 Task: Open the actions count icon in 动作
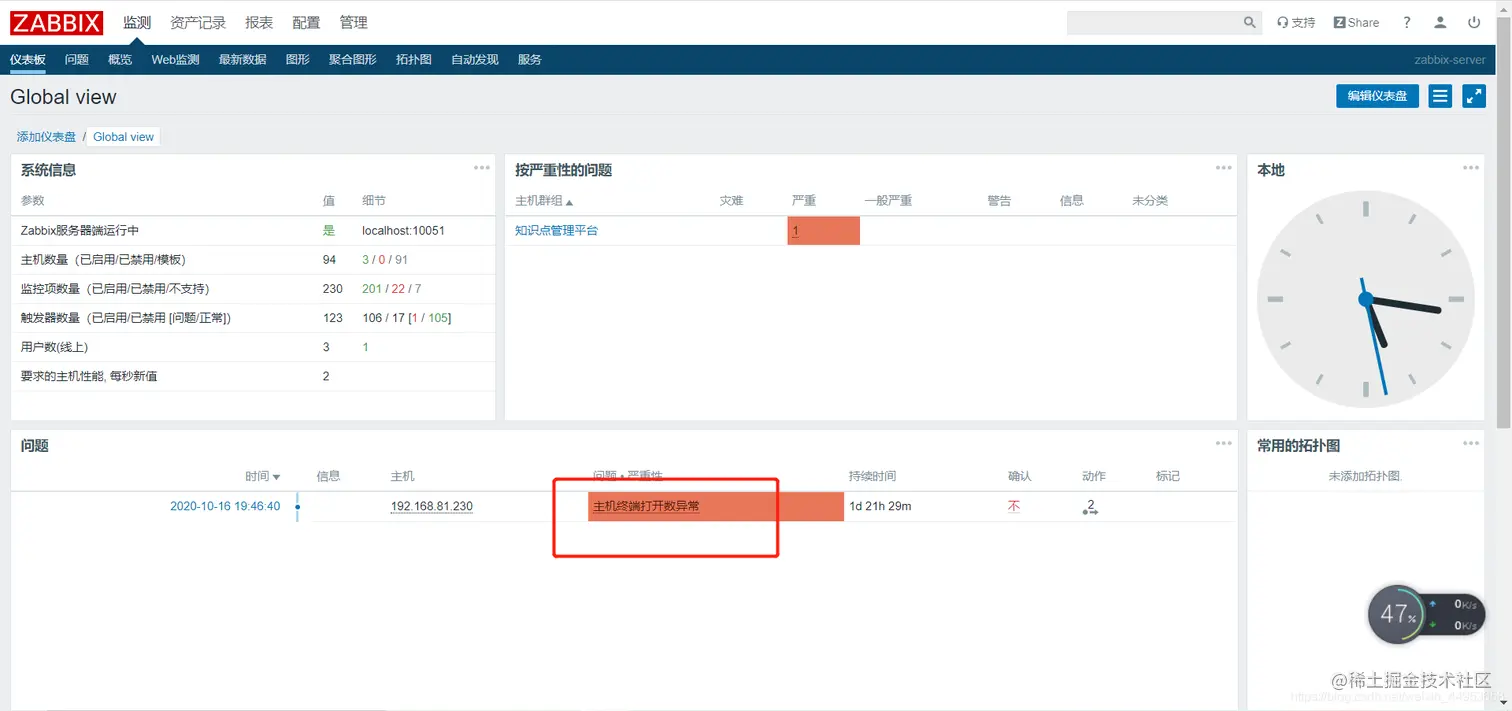click(1090, 507)
